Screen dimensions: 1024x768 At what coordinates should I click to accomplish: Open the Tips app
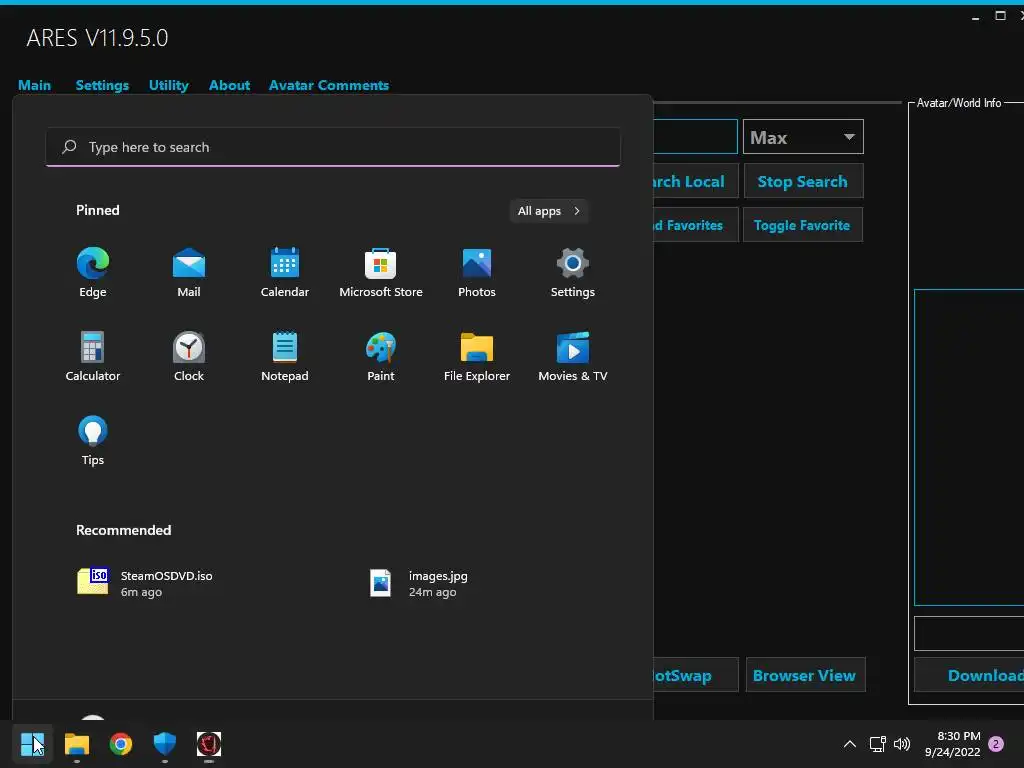(x=93, y=441)
